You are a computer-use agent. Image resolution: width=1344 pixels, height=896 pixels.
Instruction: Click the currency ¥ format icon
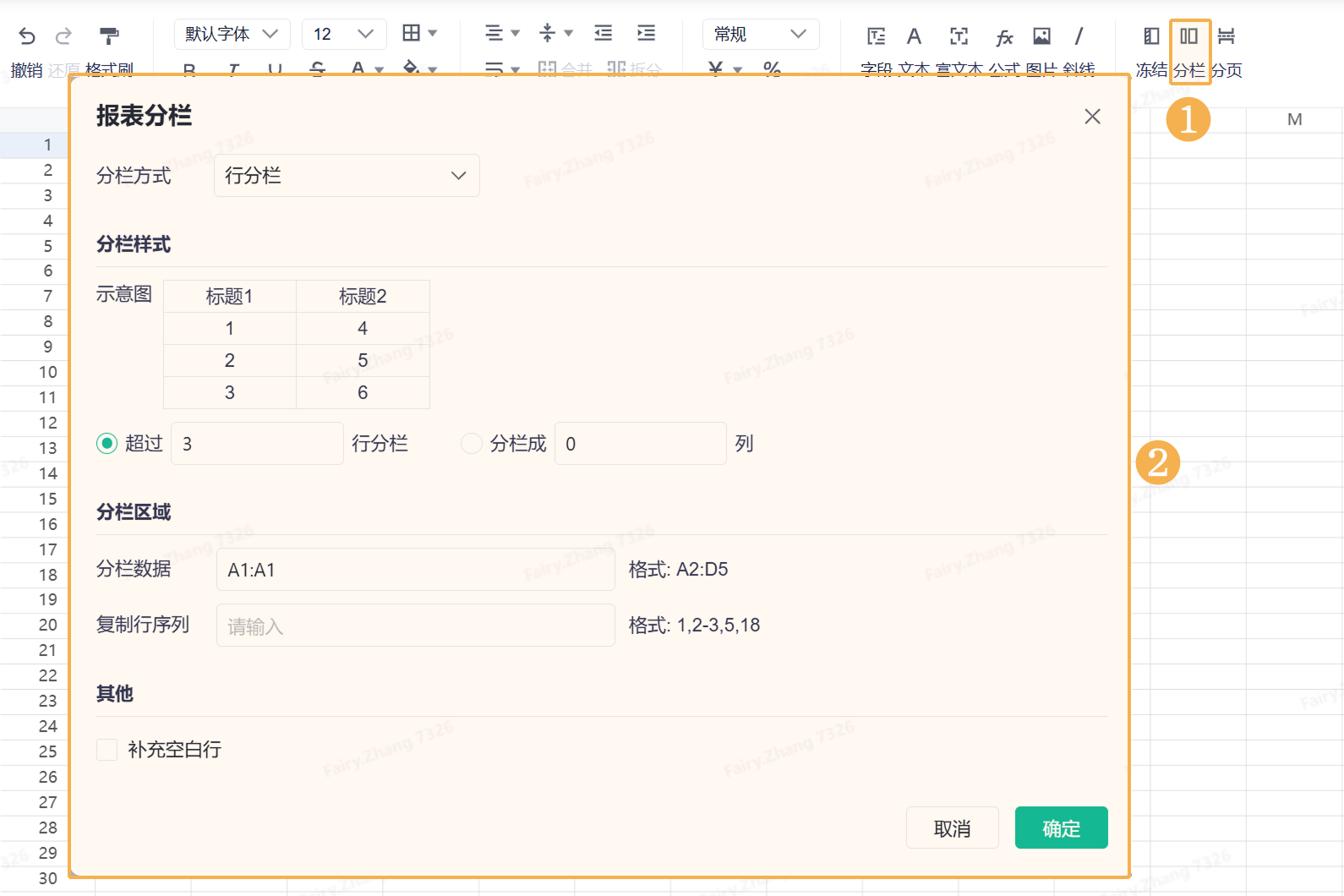(715, 68)
